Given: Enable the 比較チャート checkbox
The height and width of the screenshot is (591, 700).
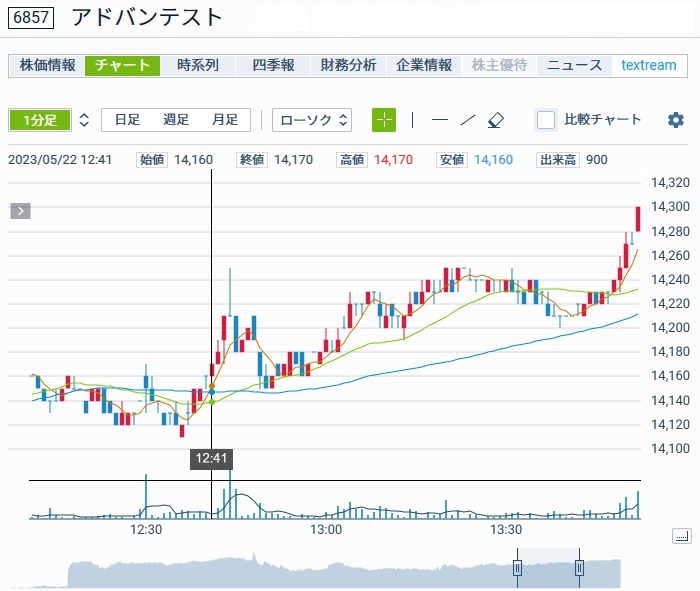Looking at the screenshot, I should coord(546,120).
